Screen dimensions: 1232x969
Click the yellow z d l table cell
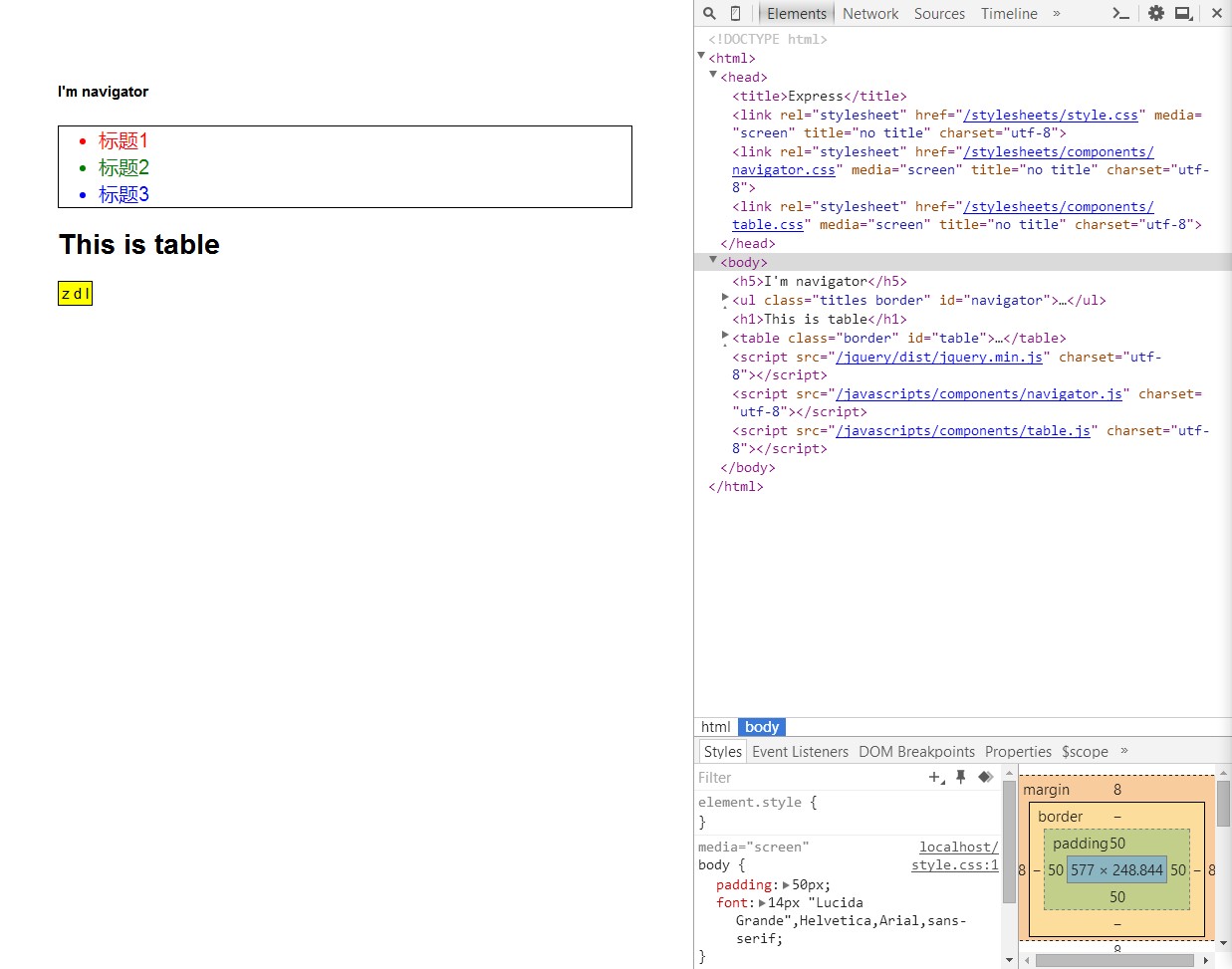click(x=76, y=294)
